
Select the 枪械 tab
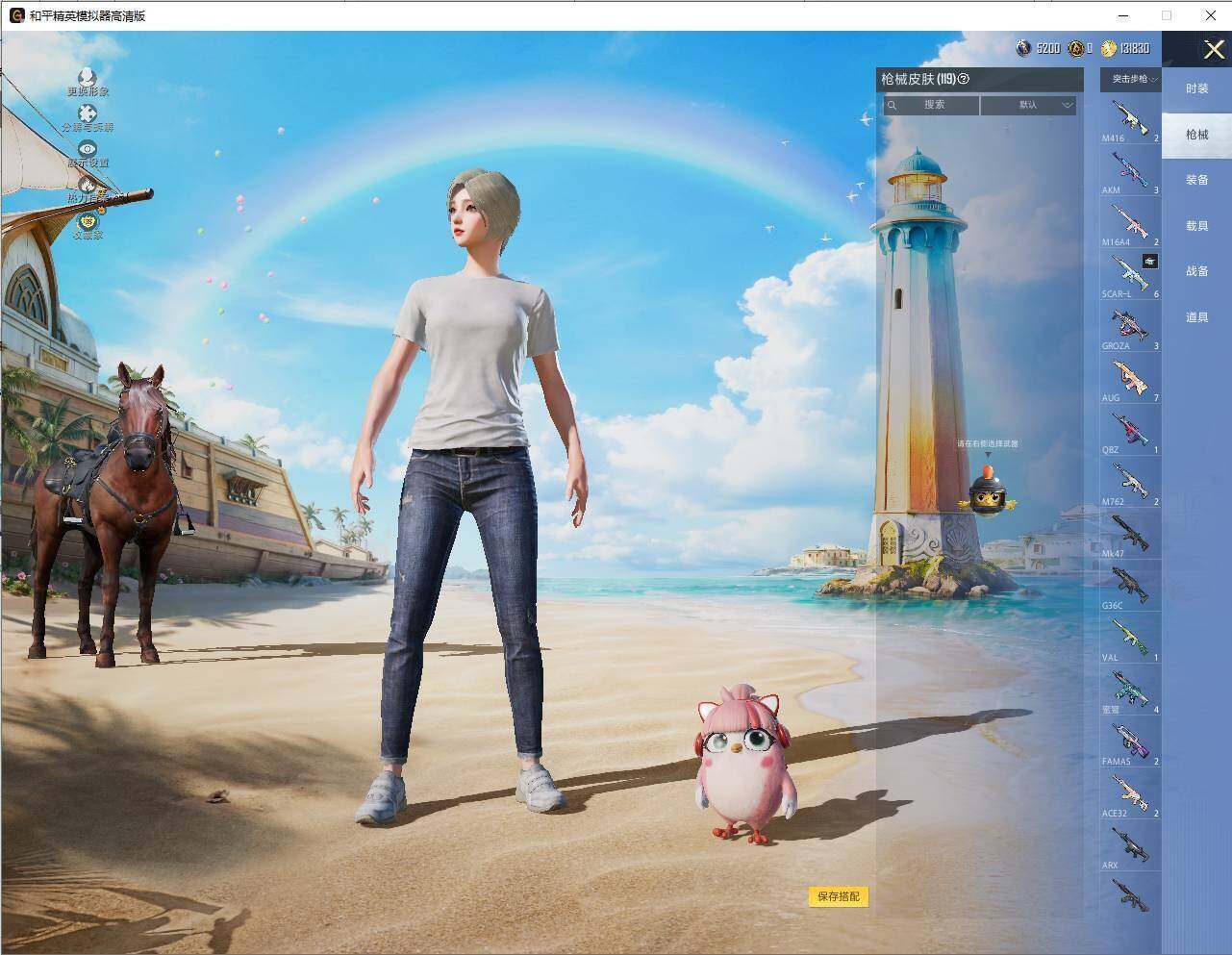(x=1196, y=135)
